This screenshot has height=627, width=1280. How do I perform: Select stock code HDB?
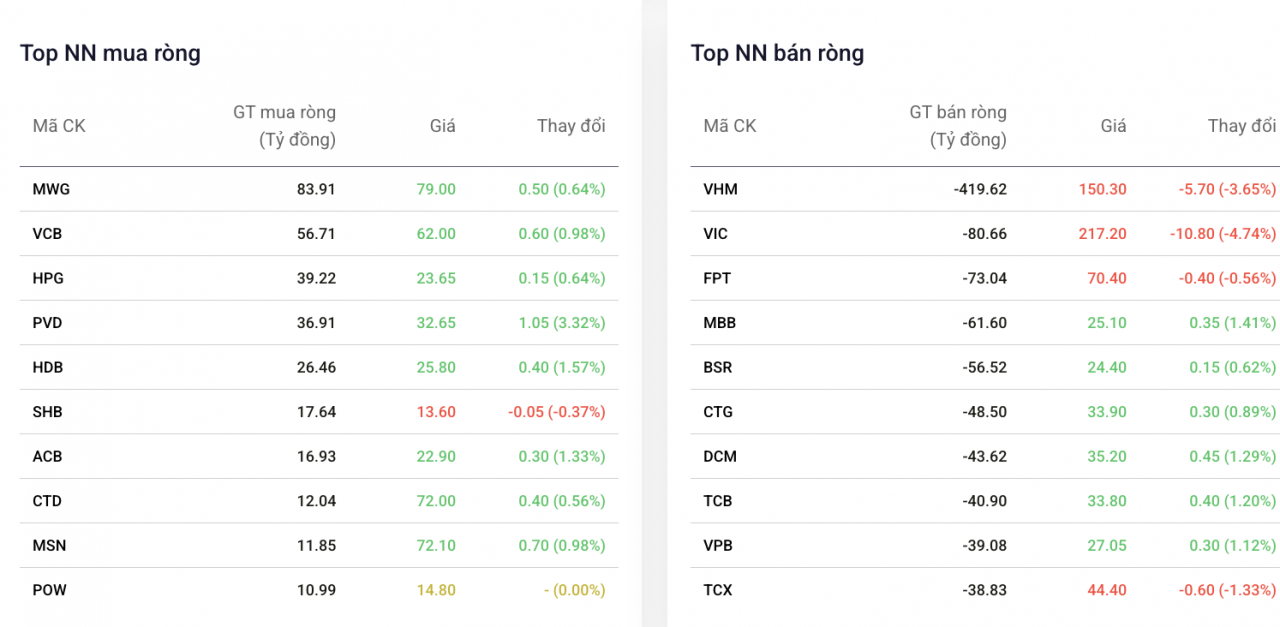(x=48, y=367)
